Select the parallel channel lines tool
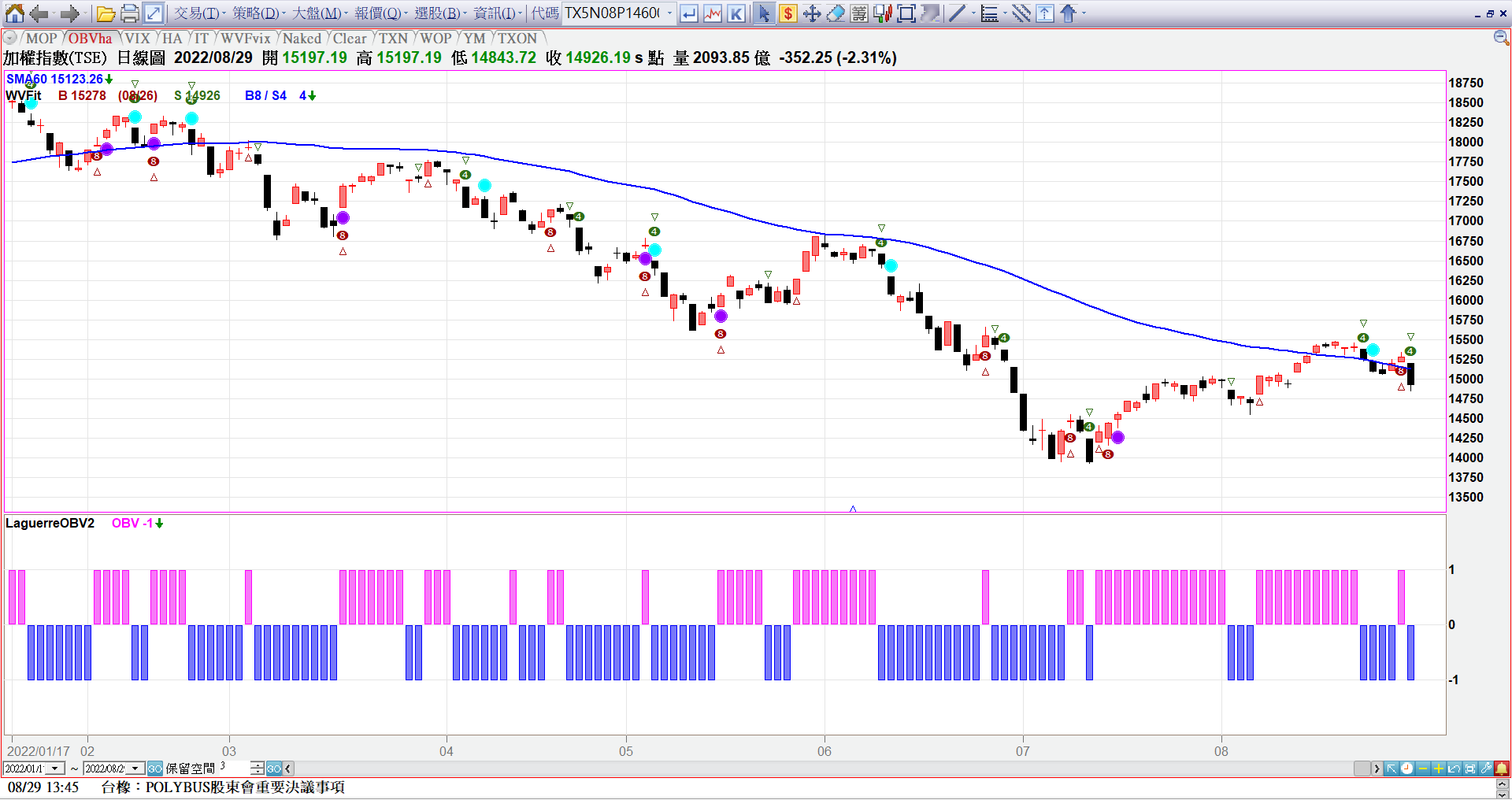 [1021, 13]
